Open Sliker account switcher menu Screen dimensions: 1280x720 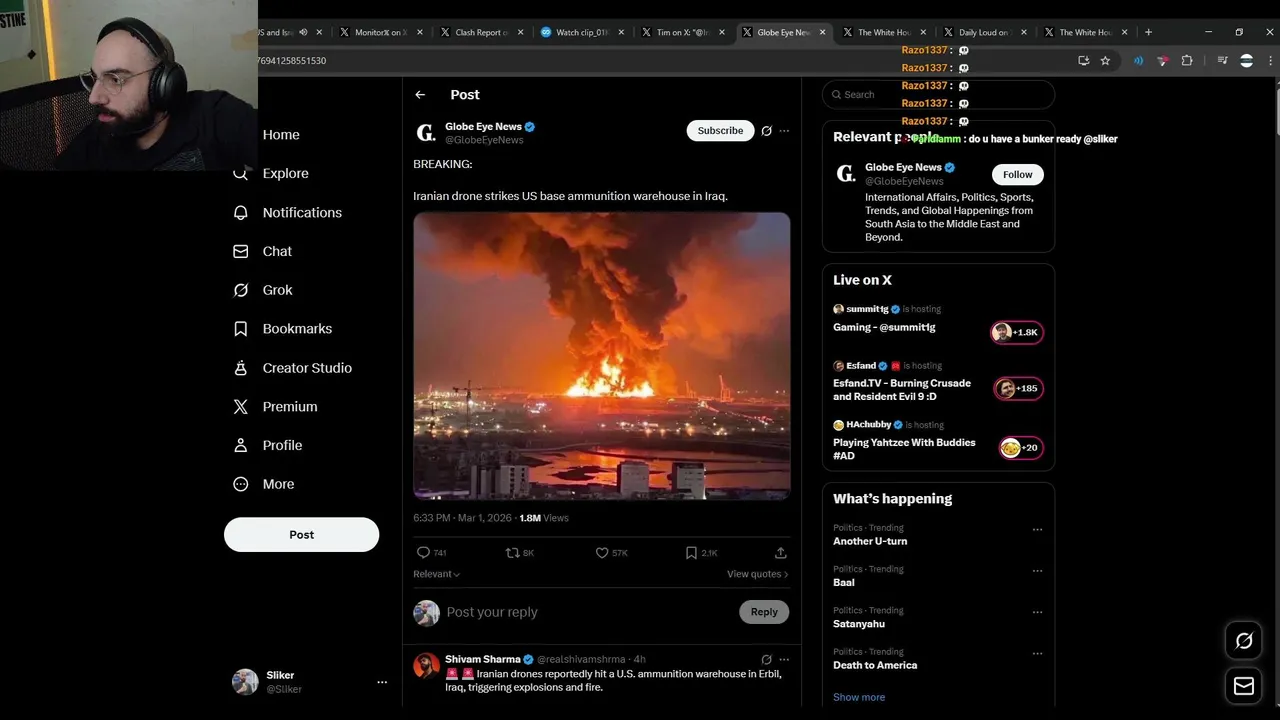point(382,682)
